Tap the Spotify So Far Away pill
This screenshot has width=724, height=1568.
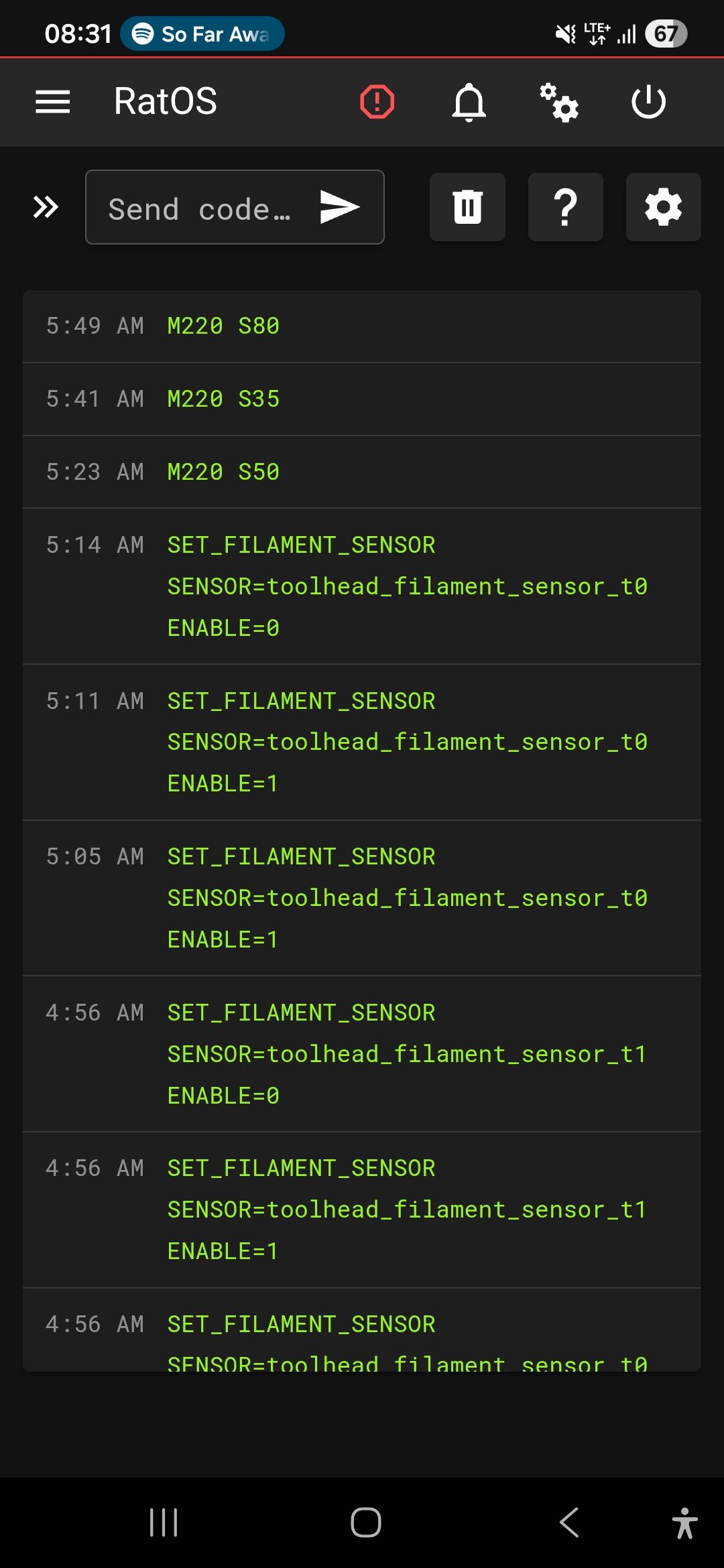202,34
